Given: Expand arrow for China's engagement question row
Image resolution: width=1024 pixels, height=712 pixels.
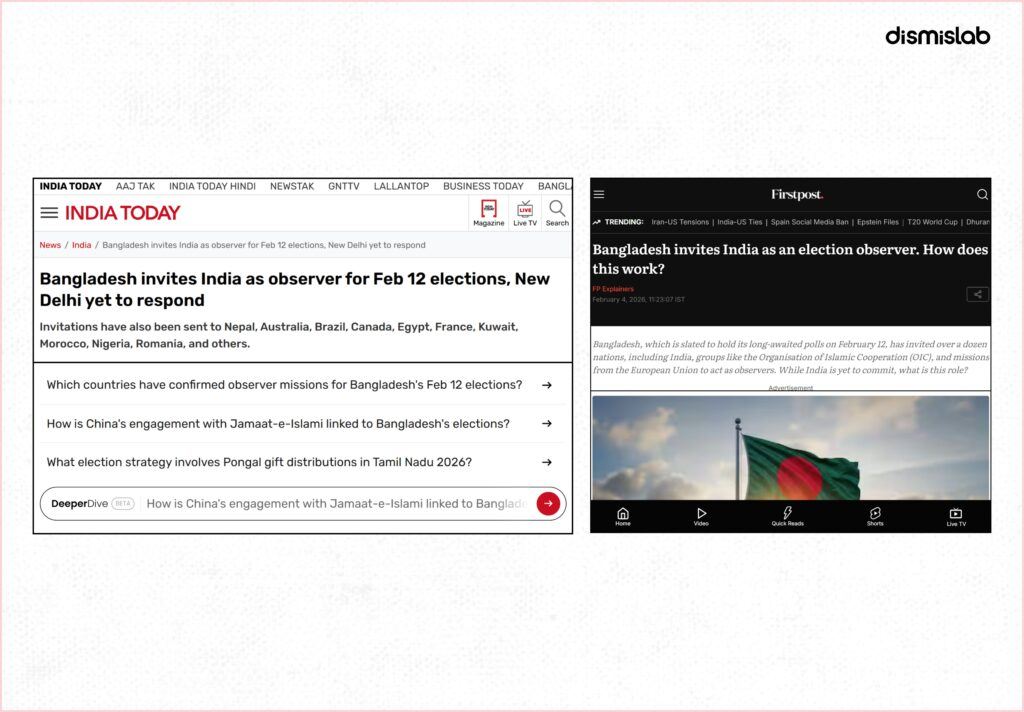Looking at the screenshot, I should [547, 424].
